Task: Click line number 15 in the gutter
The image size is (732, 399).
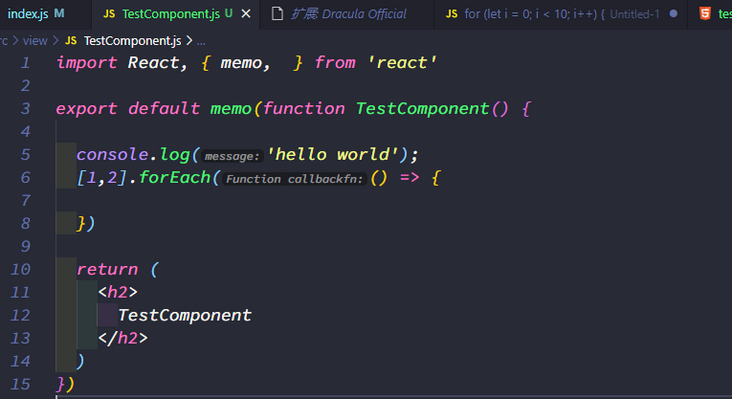Action: pyautogui.click(x=20, y=384)
